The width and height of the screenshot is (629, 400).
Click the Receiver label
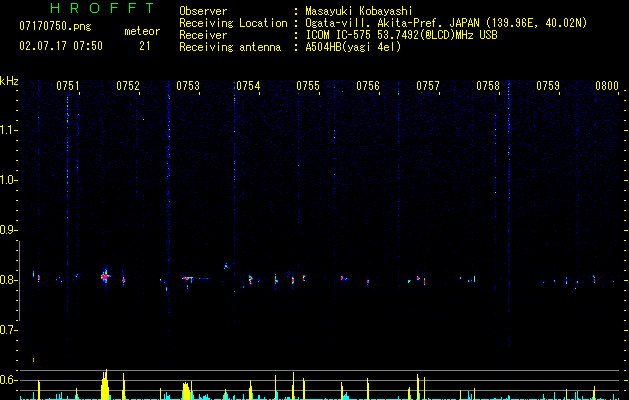coord(203,35)
